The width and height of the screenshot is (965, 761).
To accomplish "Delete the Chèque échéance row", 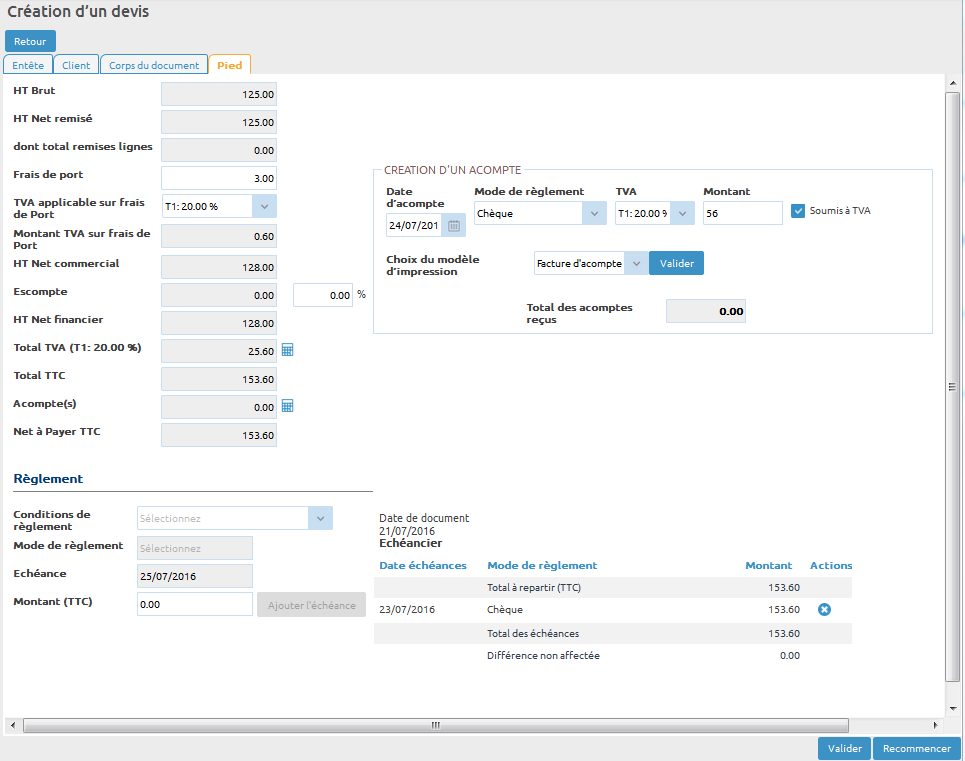I will point(824,609).
